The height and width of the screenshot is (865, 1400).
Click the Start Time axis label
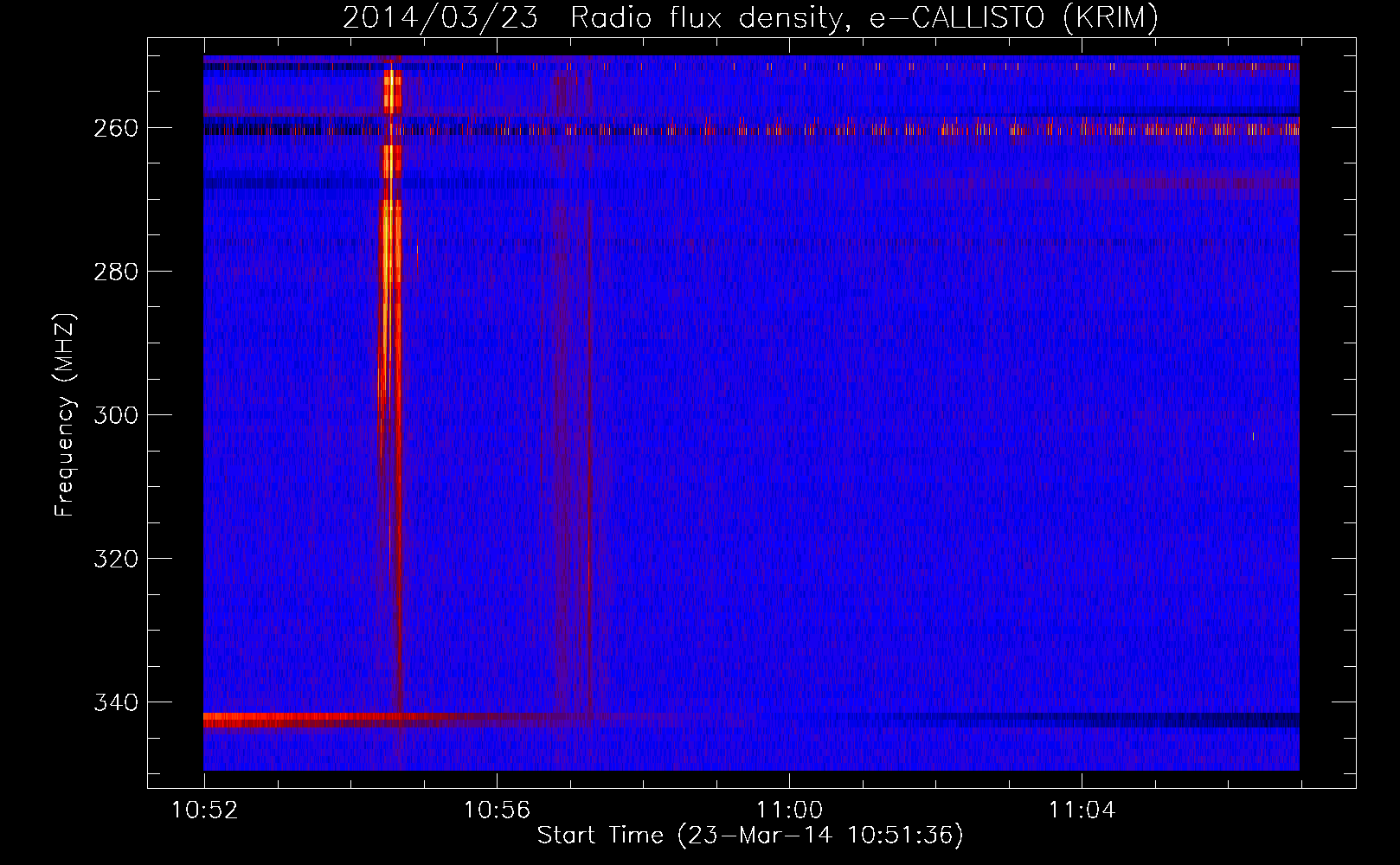click(x=750, y=836)
